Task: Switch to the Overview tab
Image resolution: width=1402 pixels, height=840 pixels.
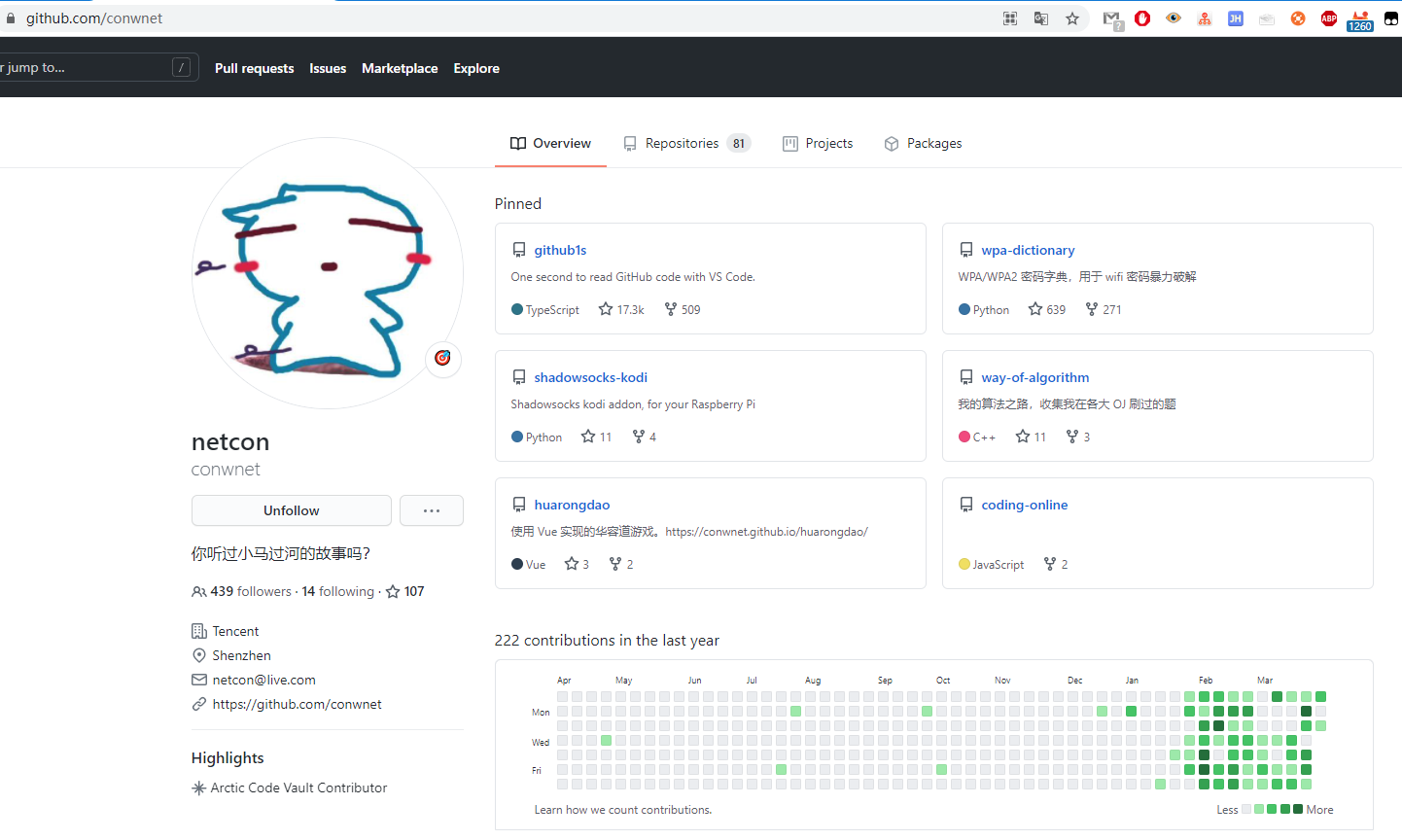Action: pyautogui.click(x=550, y=143)
